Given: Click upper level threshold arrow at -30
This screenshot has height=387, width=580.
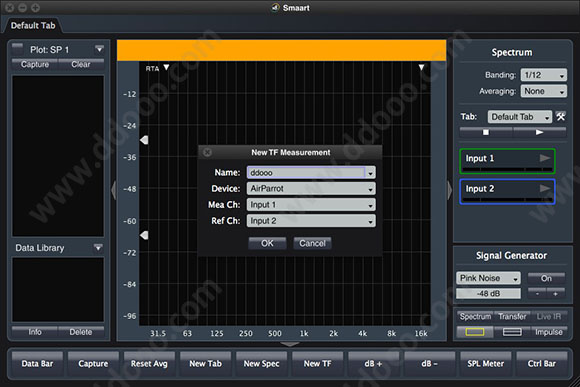Looking at the screenshot, I should pyautogui.click(x=144, y=140).
